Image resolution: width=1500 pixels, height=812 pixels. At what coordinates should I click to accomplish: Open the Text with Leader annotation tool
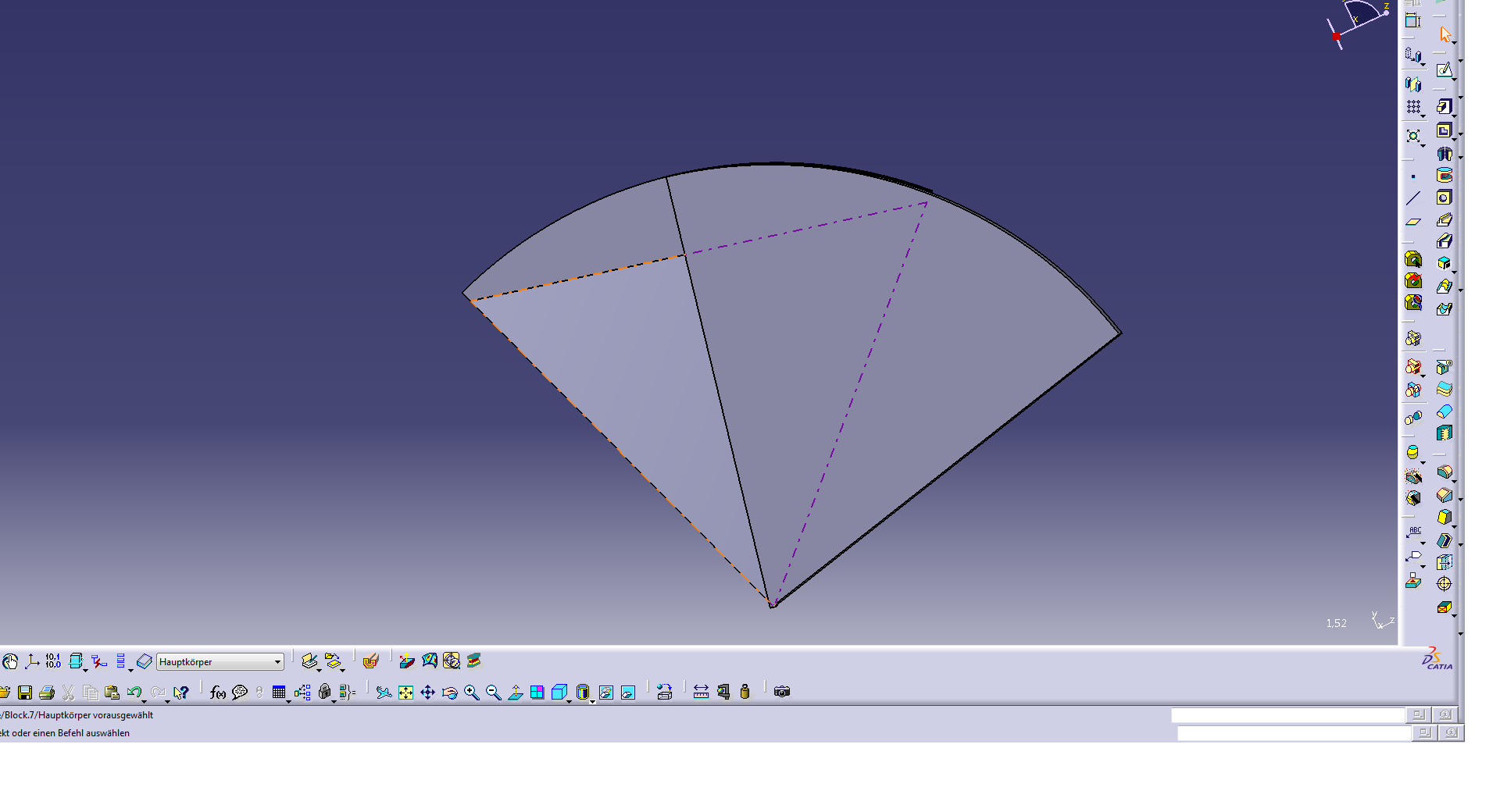click(1413, 532)
